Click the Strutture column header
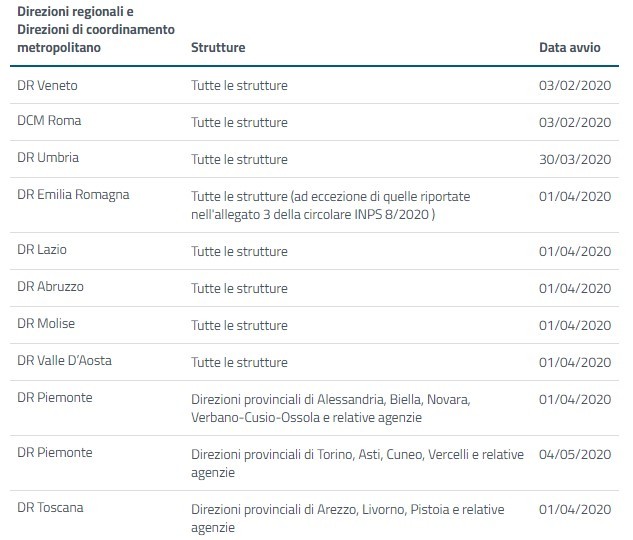Viewport: 633px width, 540px height. tap(218, 48)
